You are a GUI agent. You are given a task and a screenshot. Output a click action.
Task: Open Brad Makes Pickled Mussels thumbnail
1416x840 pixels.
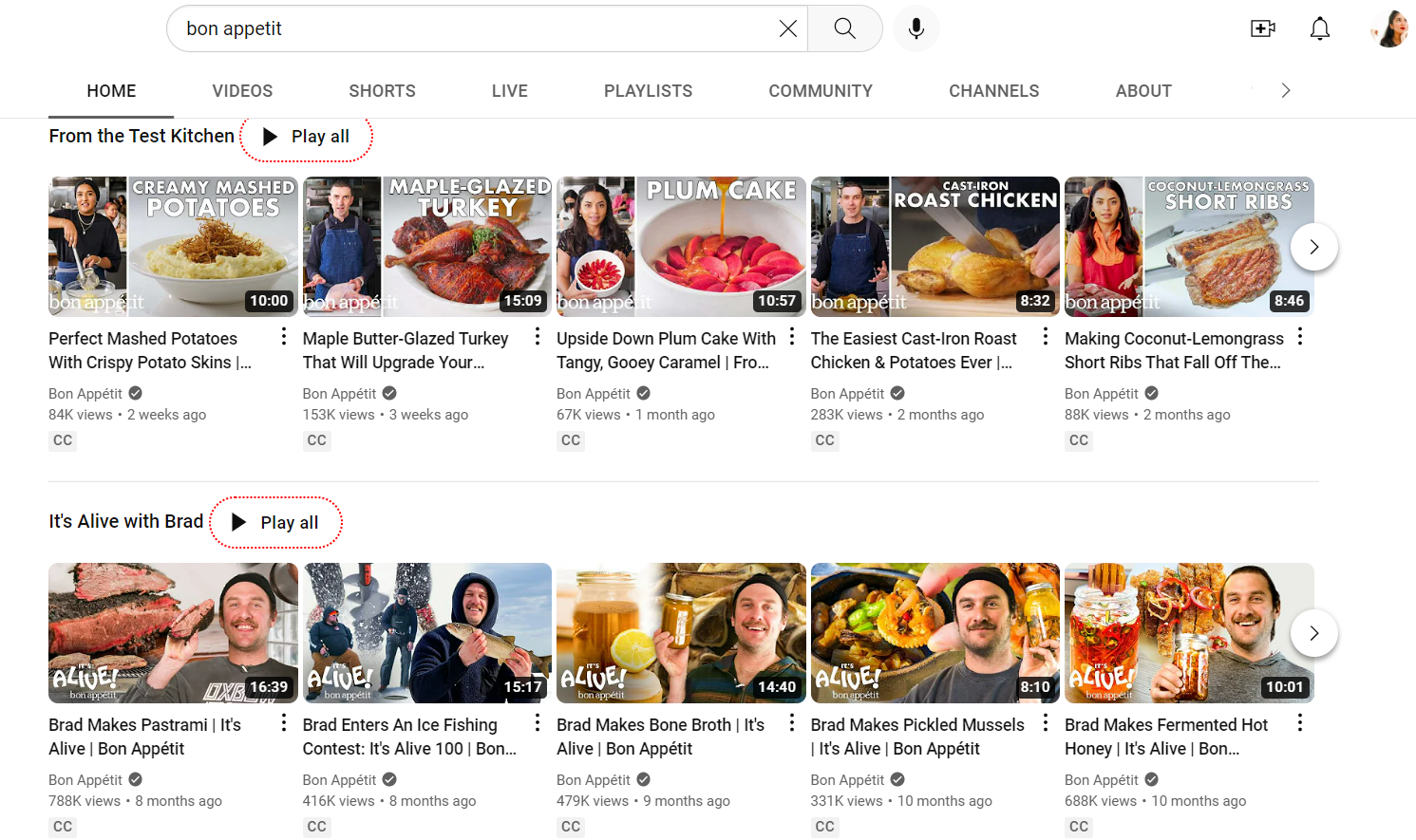(x=935, y=633)
